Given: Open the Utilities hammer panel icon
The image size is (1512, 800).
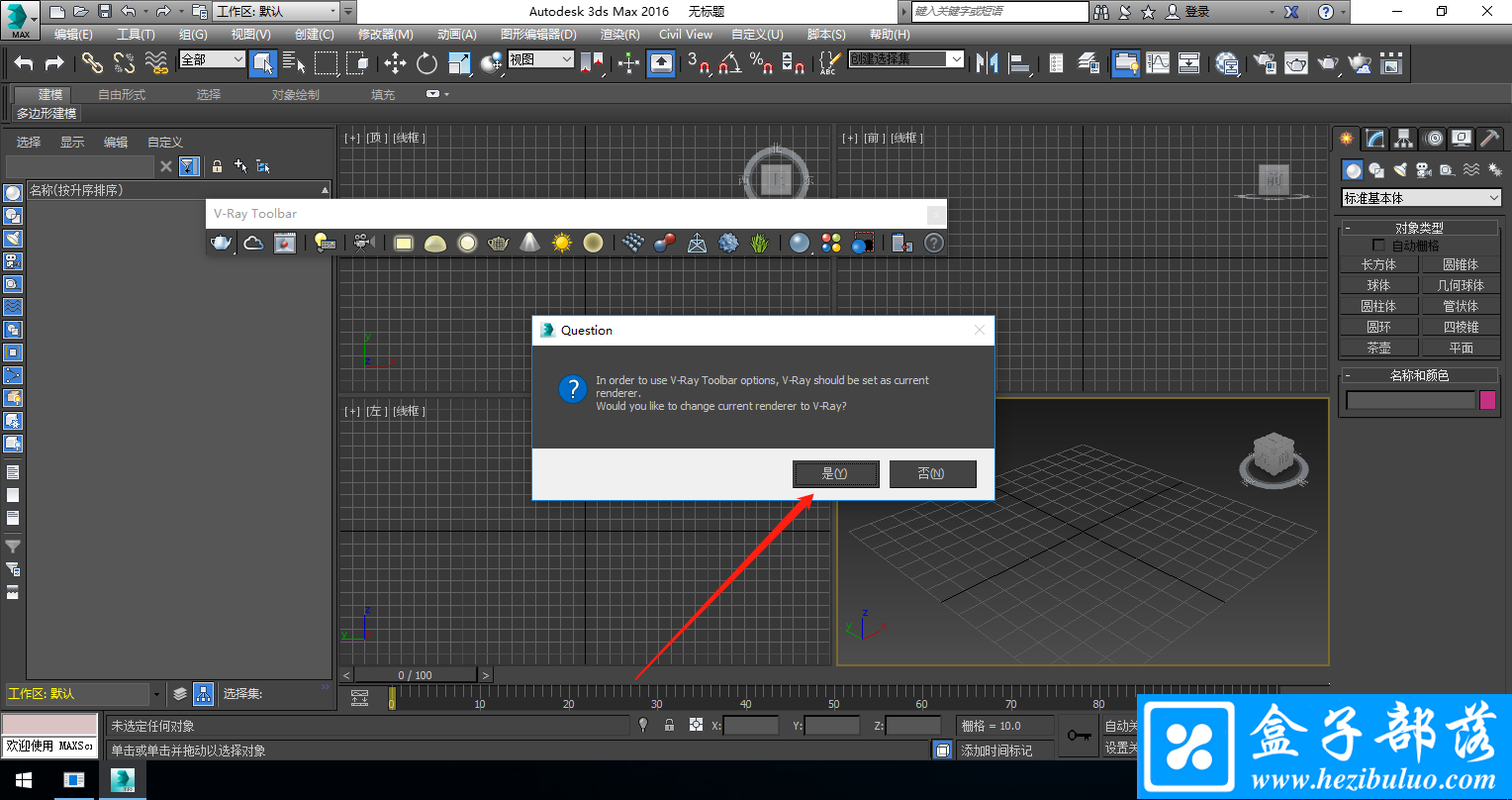Looking at the screenshot, I should pyautogui.click(x=1490, y=138).
